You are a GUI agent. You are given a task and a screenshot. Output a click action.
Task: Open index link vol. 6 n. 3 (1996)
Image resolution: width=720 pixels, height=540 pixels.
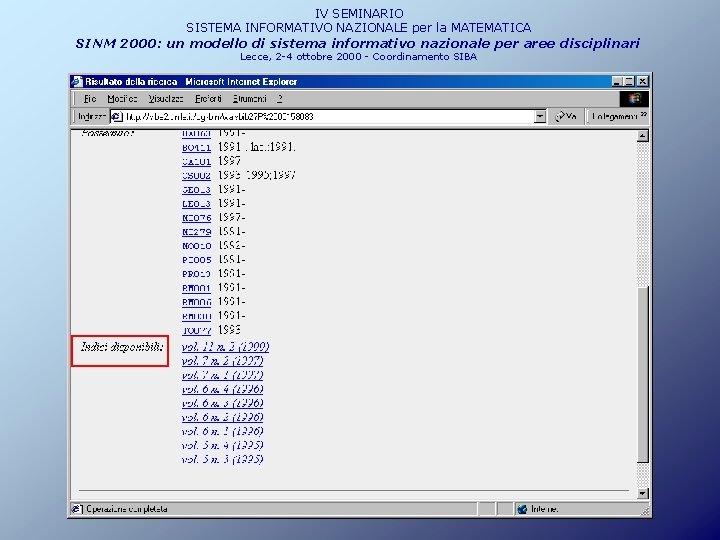[x=223, y=403]
